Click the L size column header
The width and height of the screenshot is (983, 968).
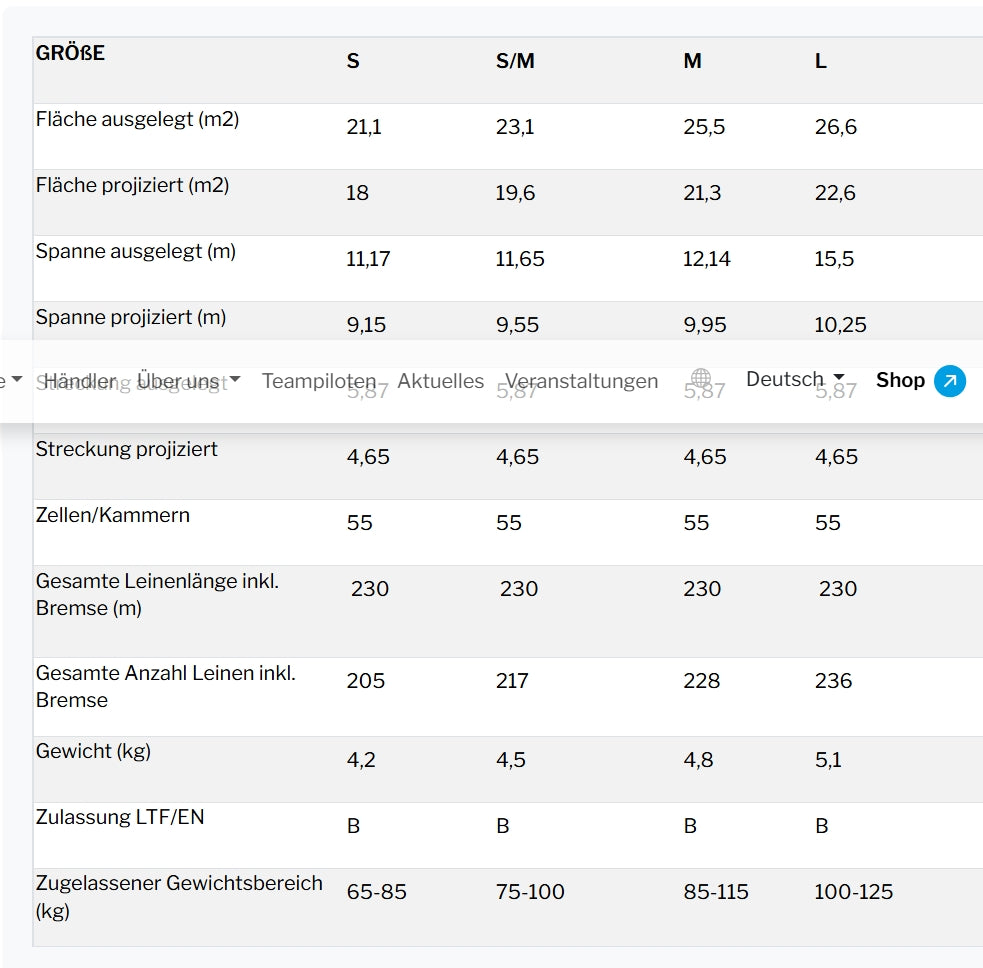[x=821, y=62]
